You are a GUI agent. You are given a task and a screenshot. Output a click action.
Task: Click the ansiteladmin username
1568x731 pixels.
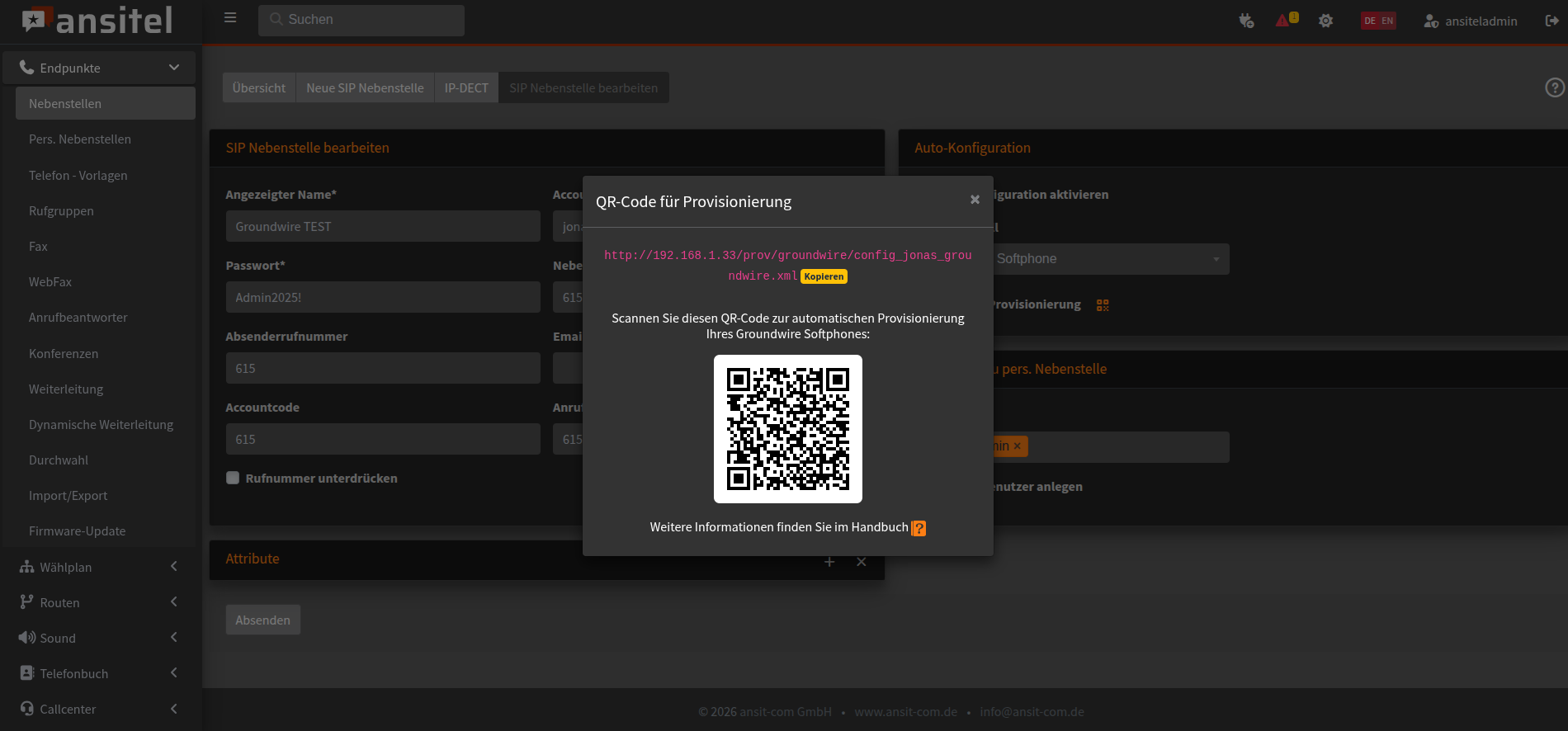tap(1481, 21)
